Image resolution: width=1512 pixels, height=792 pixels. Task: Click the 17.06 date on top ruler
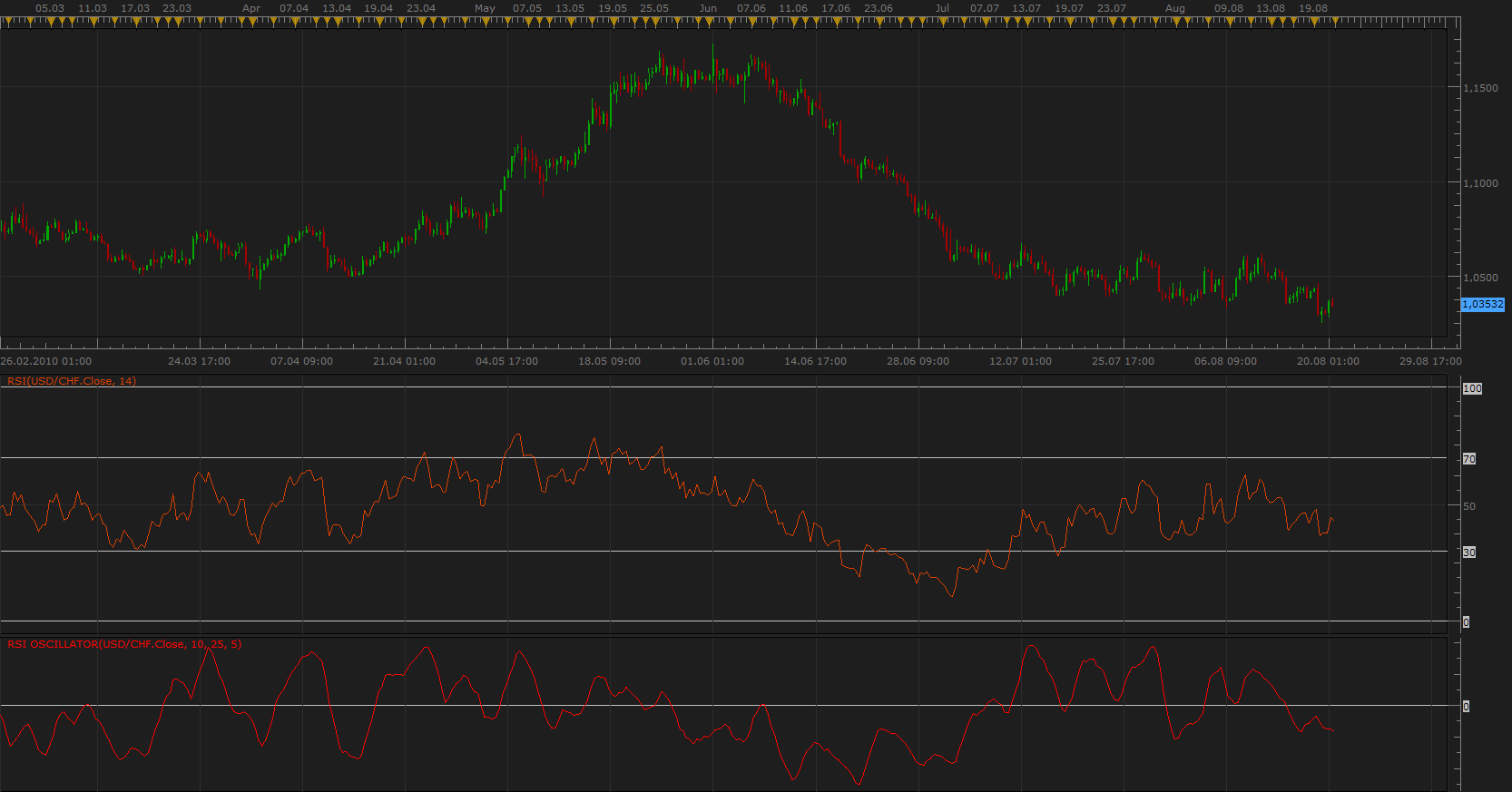(836, 8)
